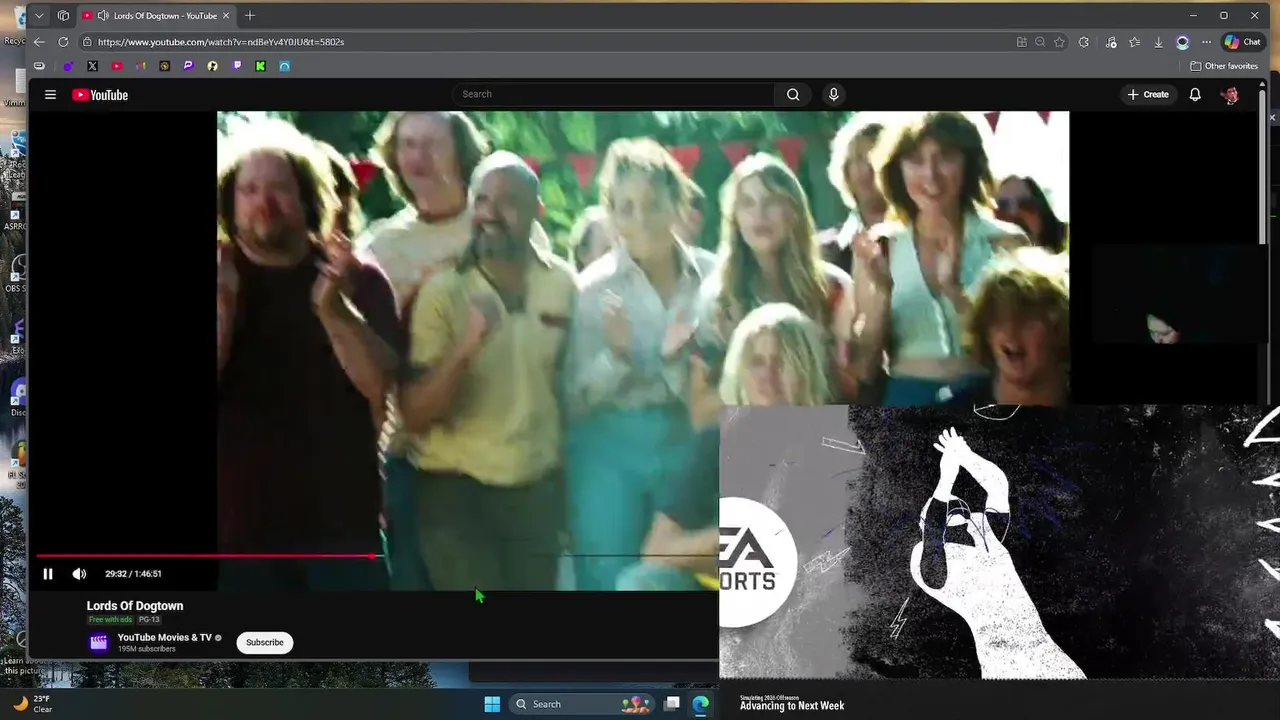
Task: Open the YouTube hamburger guide menu
Action: [50, 95]
